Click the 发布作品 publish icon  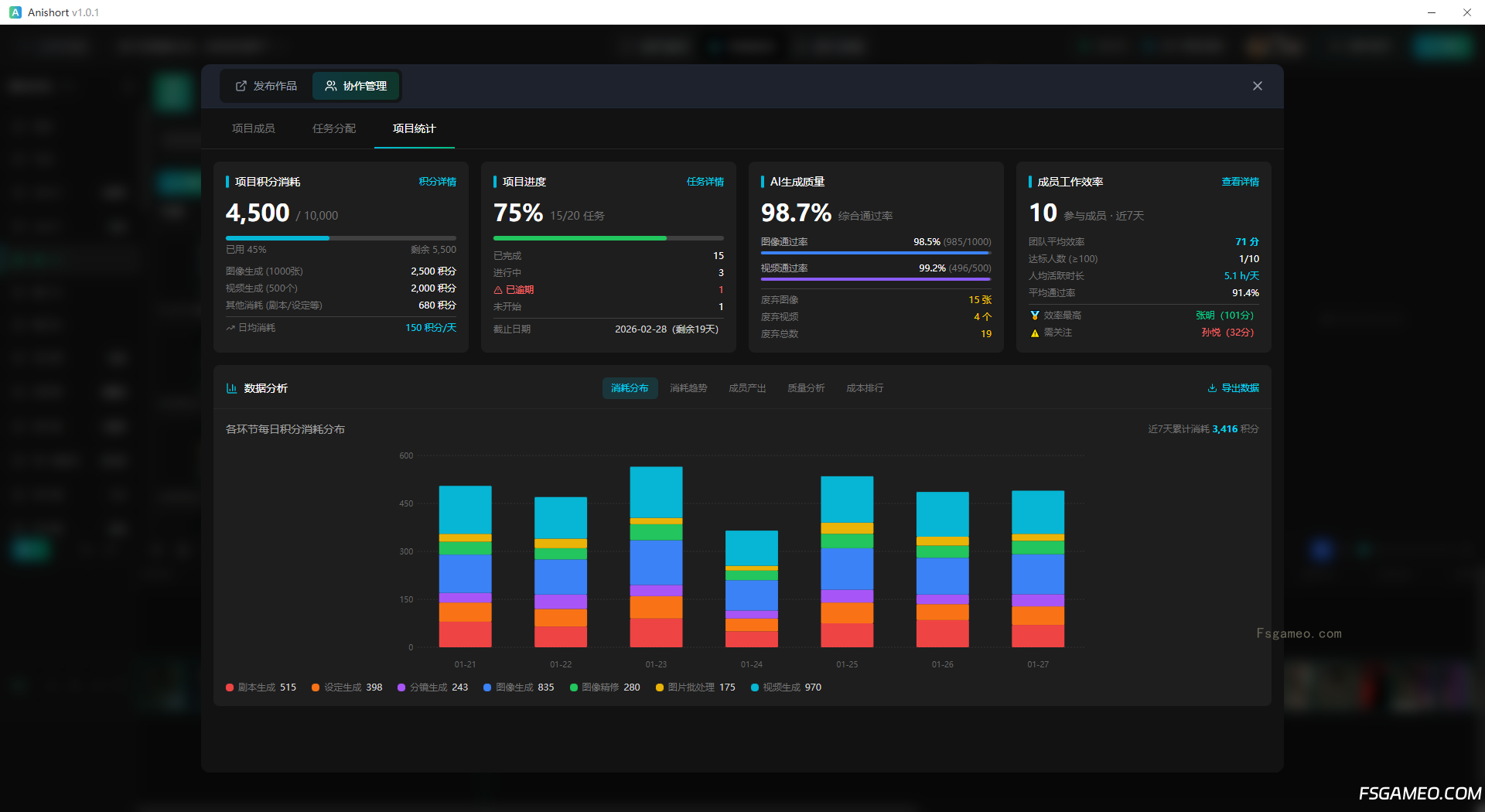[241, 86]
